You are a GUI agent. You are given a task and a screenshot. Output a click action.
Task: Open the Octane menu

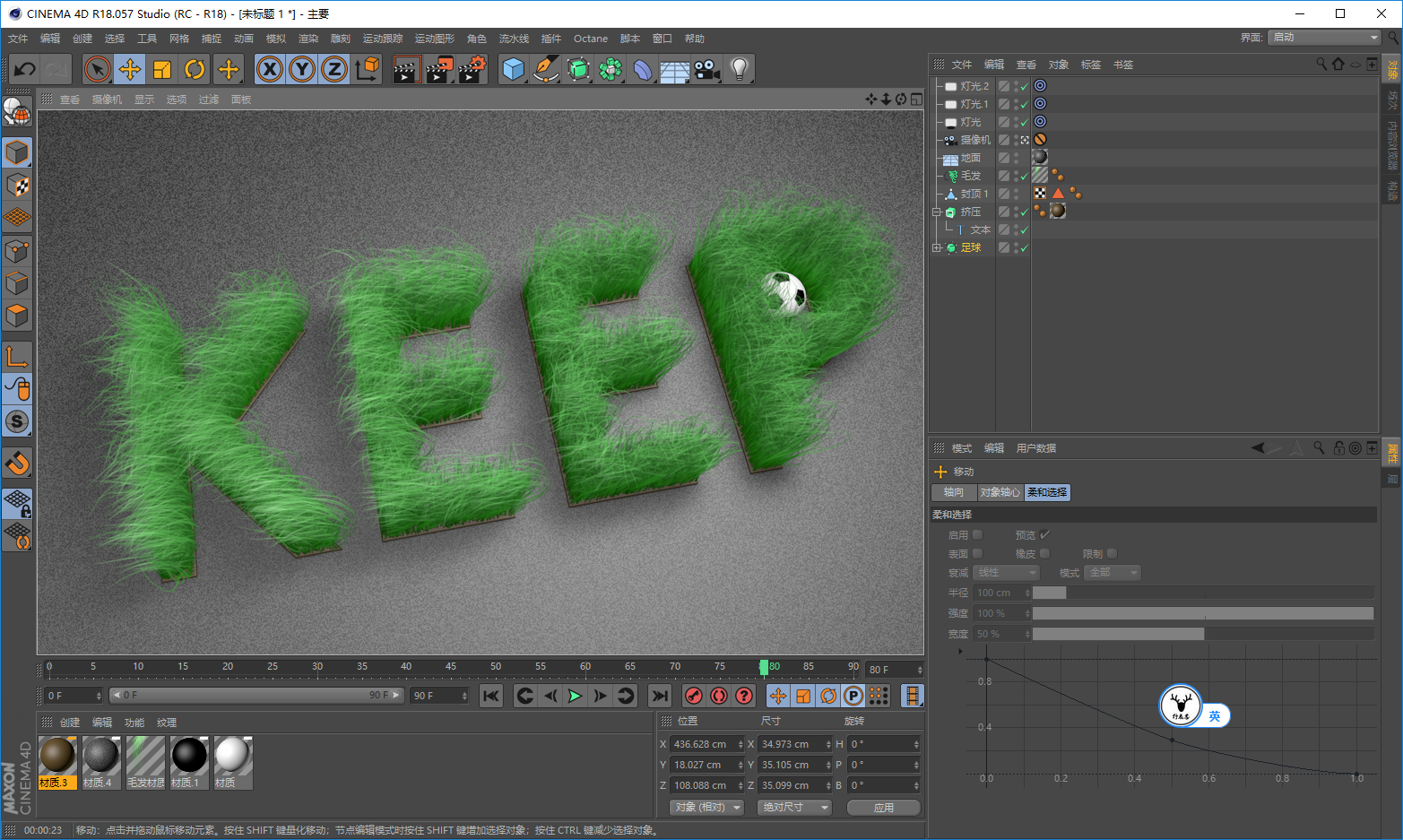pyautogui.click(x=591, y=39)
